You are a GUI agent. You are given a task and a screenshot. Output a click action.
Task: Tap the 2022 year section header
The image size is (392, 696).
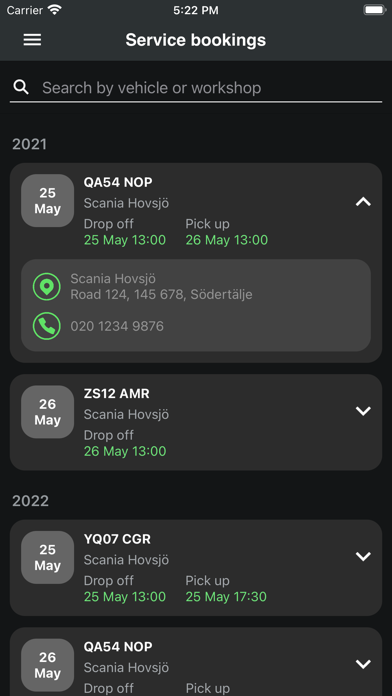coord(30,501)
